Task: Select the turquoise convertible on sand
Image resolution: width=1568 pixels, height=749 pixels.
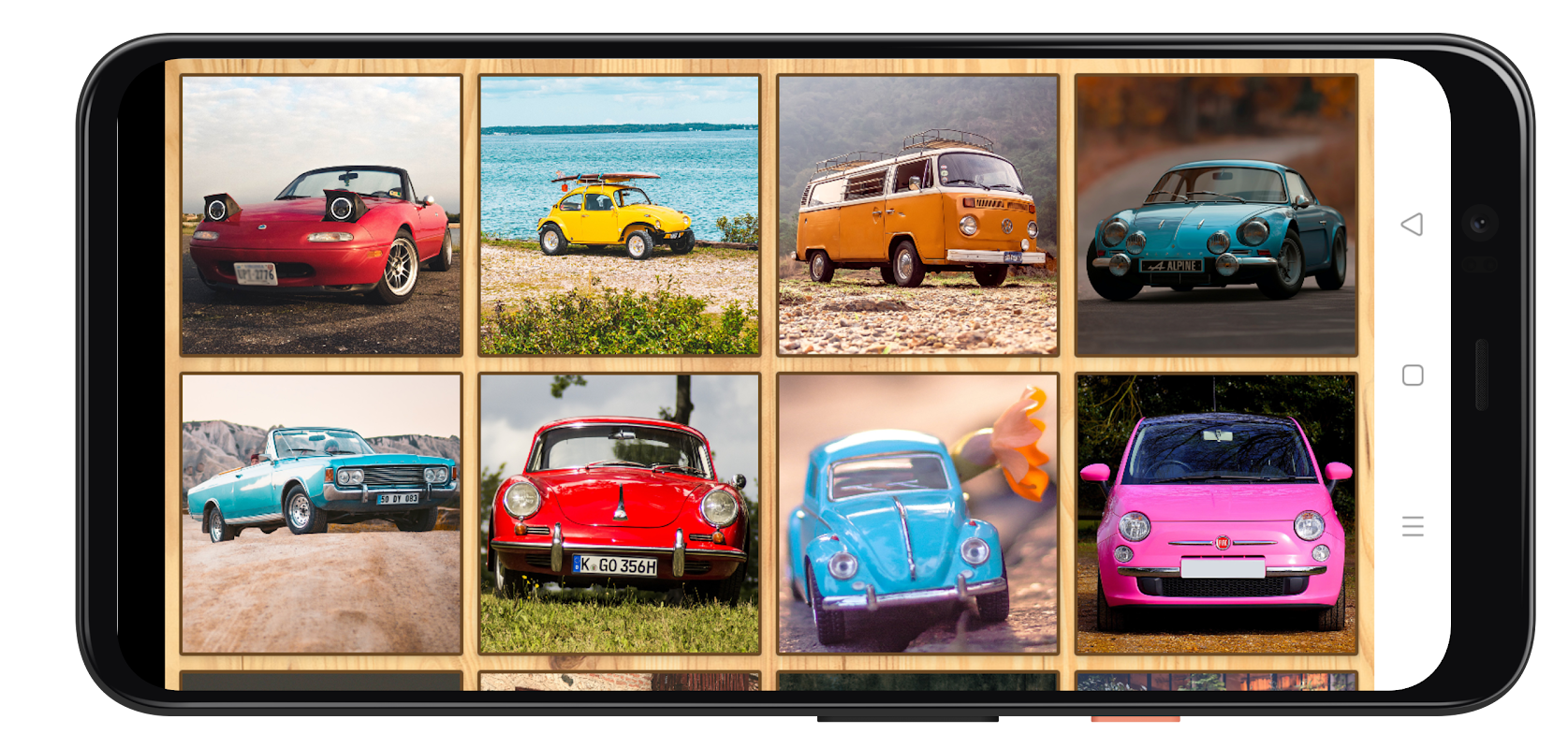Action: click(x=321, y=514)
